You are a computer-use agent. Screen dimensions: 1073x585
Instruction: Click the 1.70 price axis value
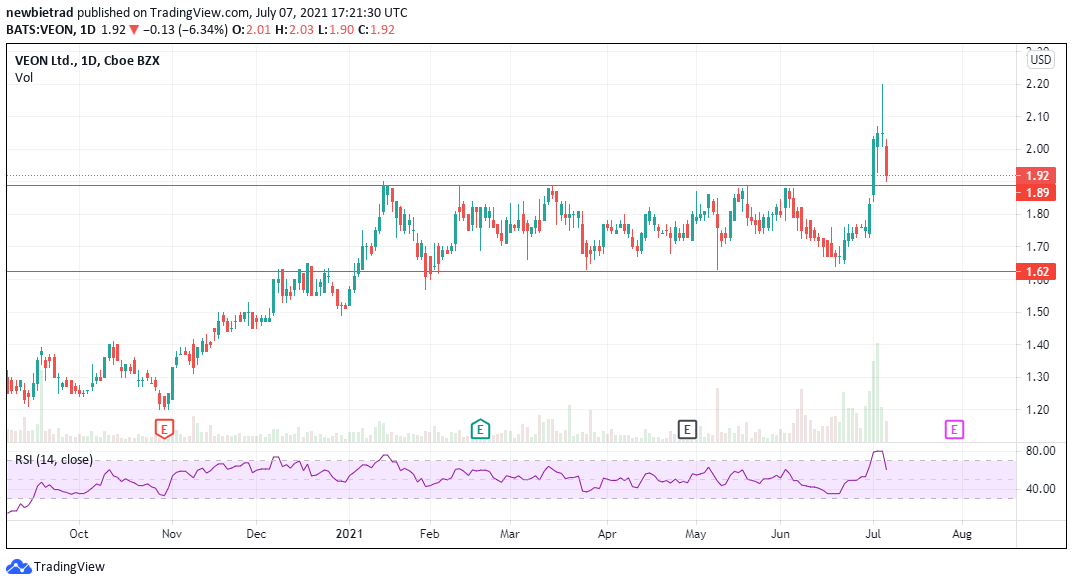1037,246
